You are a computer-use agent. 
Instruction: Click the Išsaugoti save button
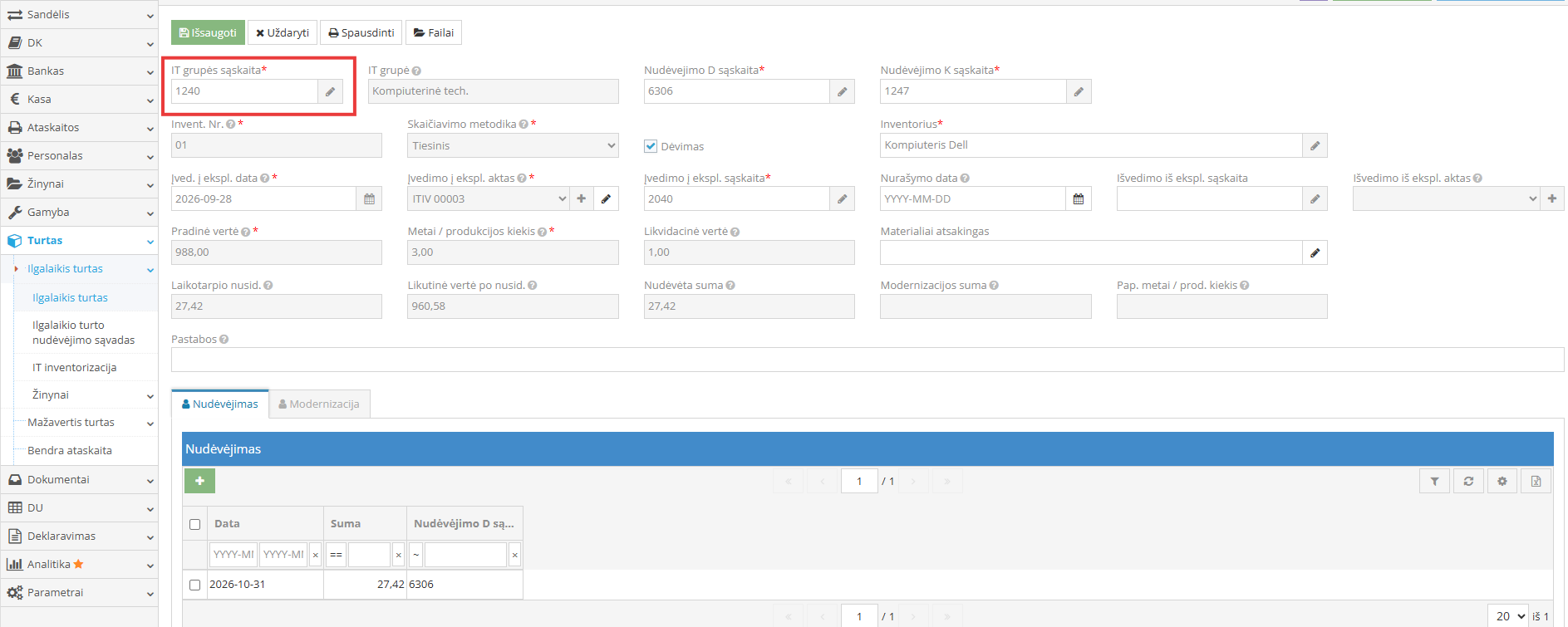click(x=208, y=32)
